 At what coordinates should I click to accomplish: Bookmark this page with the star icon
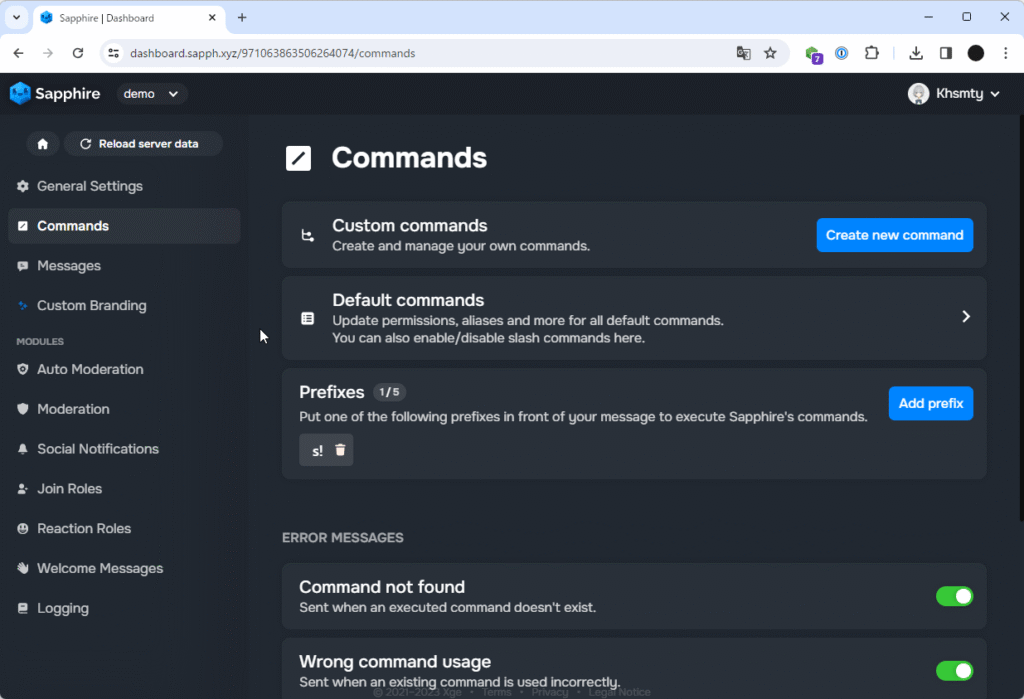[x=771, y=53]
